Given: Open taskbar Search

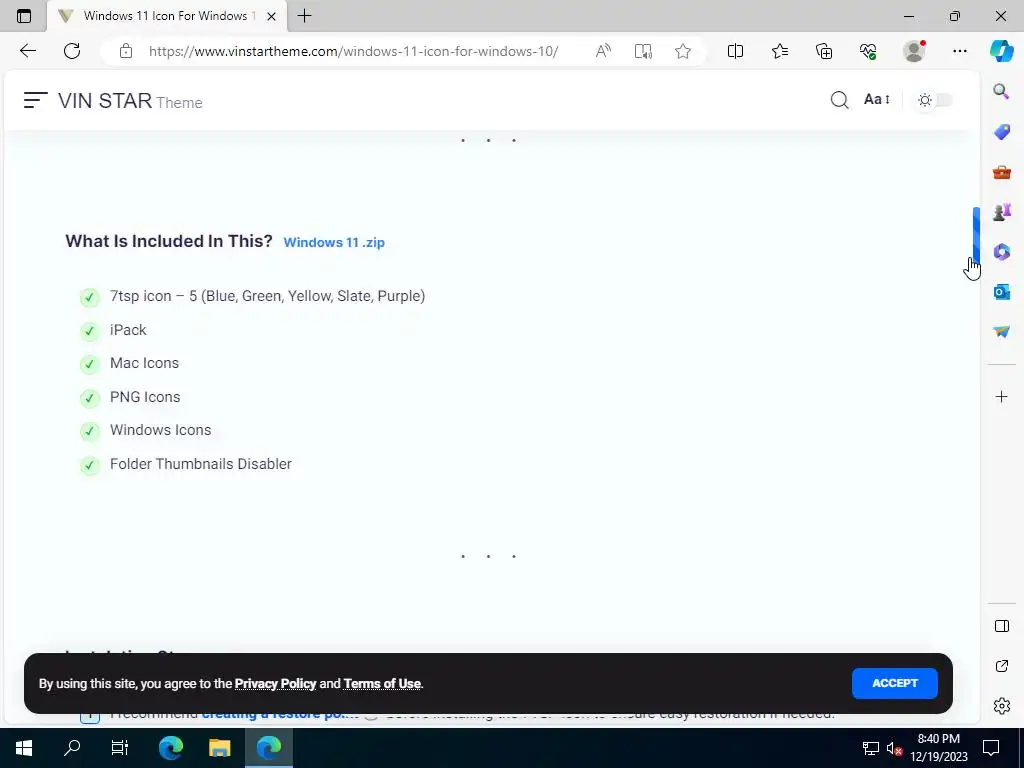Looking at the screenshot, I should [x=72, y=748].
